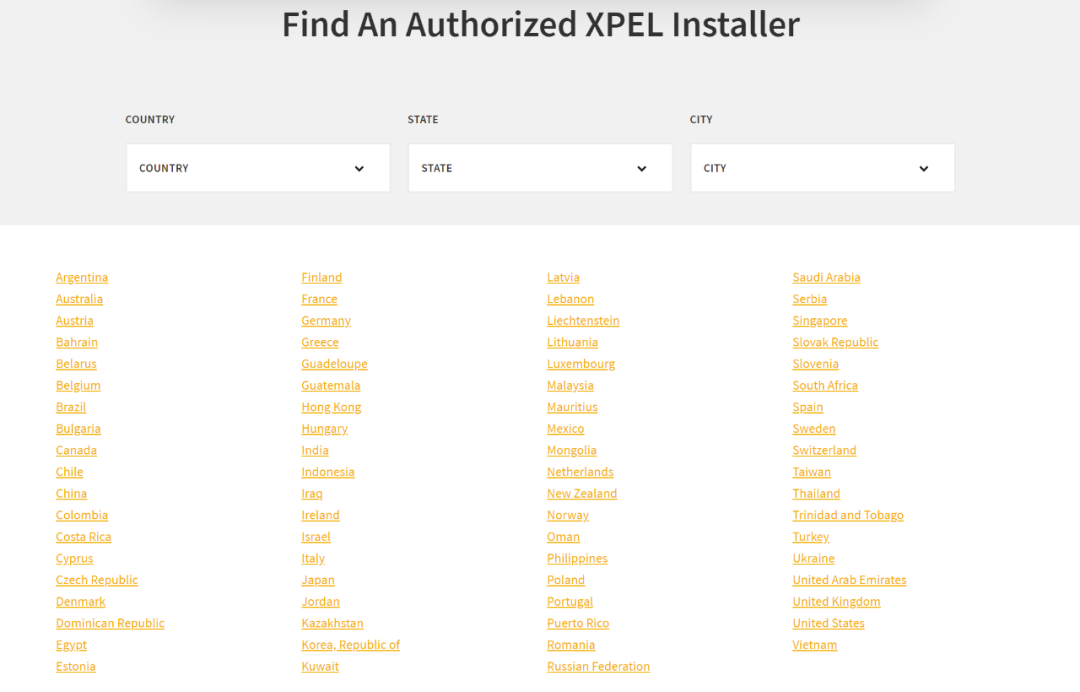Click the Colombia link
This screenshot has width=1080, height=692.
(x=82, y=515)
